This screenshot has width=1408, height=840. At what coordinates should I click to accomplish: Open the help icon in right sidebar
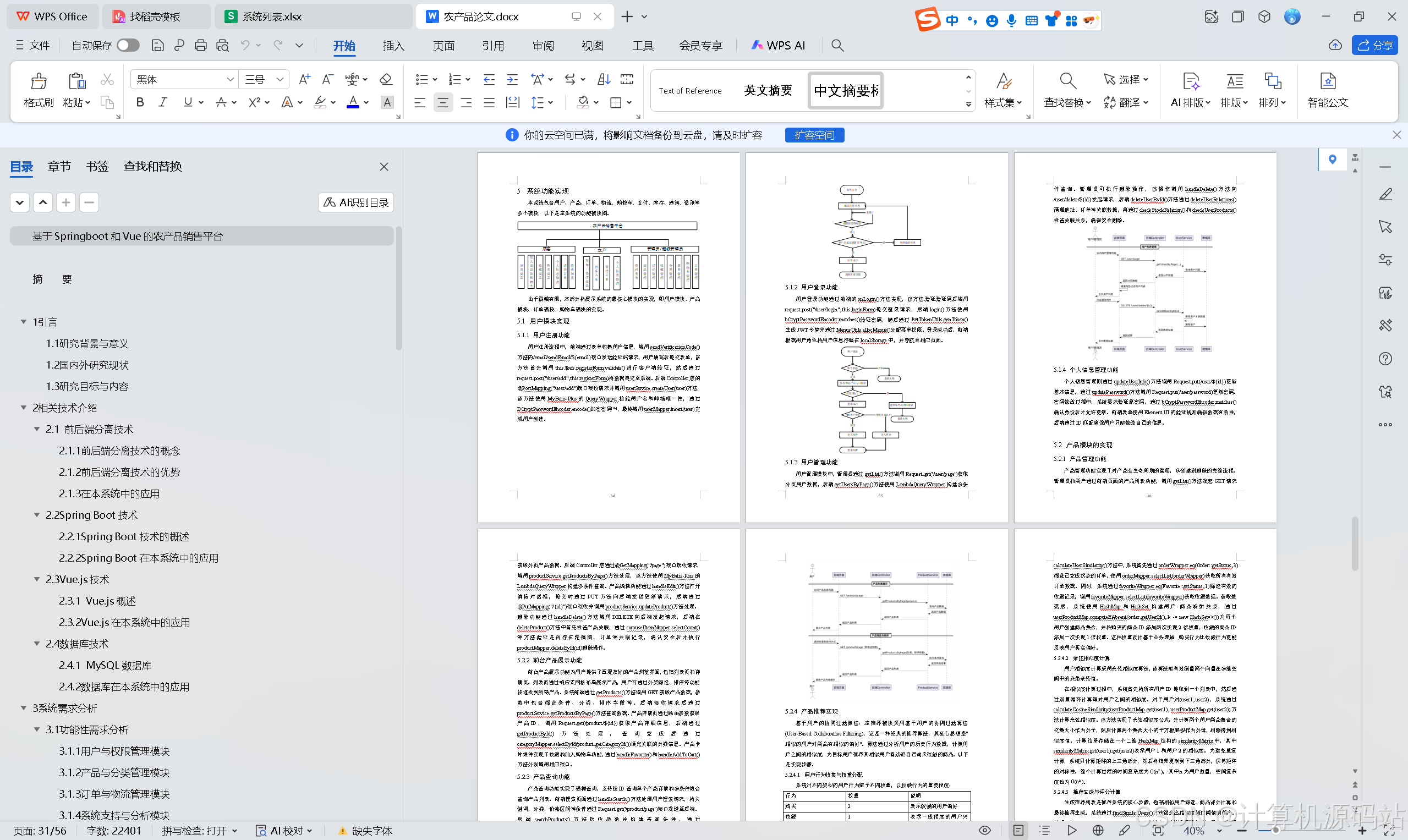1385,359
